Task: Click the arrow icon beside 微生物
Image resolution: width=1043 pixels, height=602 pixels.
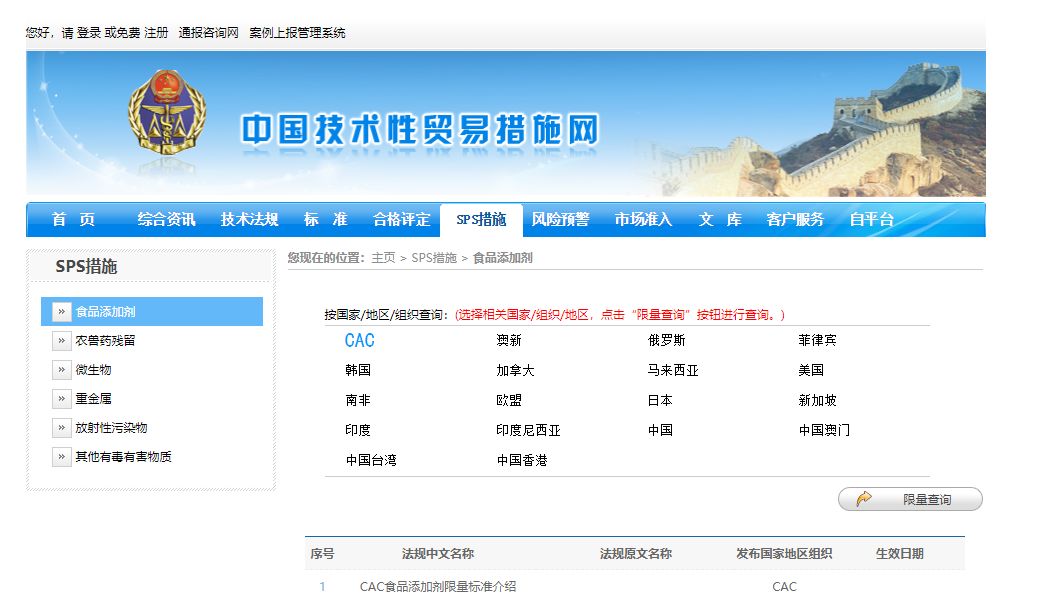Action: (x=62, y=369)
